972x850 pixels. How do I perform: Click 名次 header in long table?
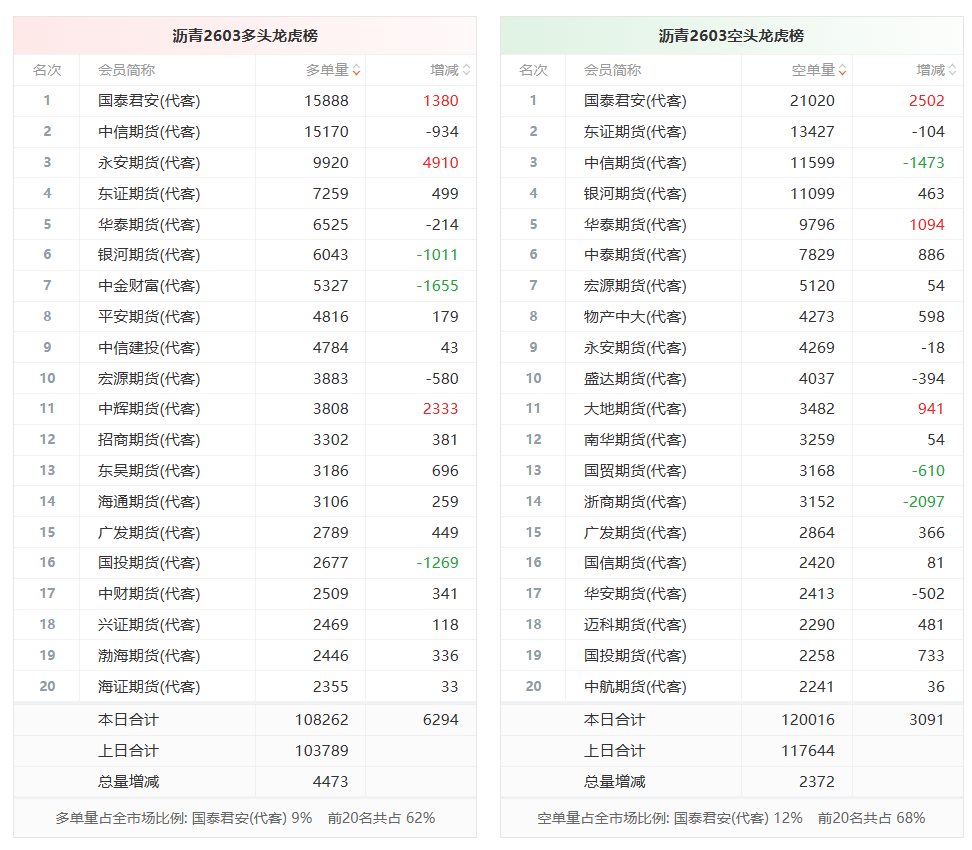click(47, 70)
